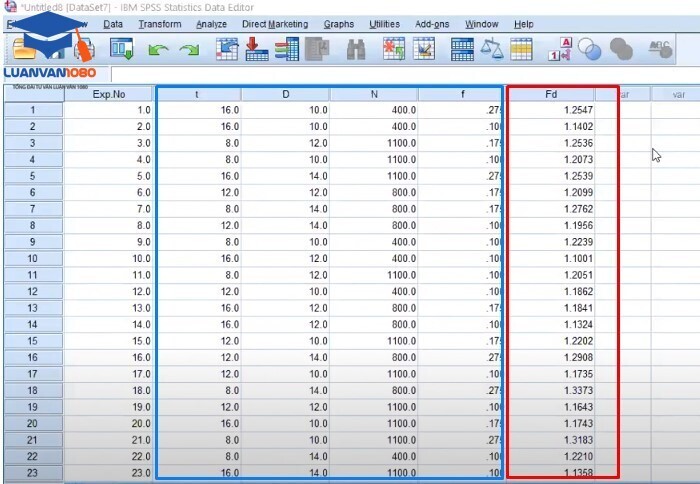700x484 pixels.
Task: Click the Recall recently used dialogs icon
Action: 121,48
